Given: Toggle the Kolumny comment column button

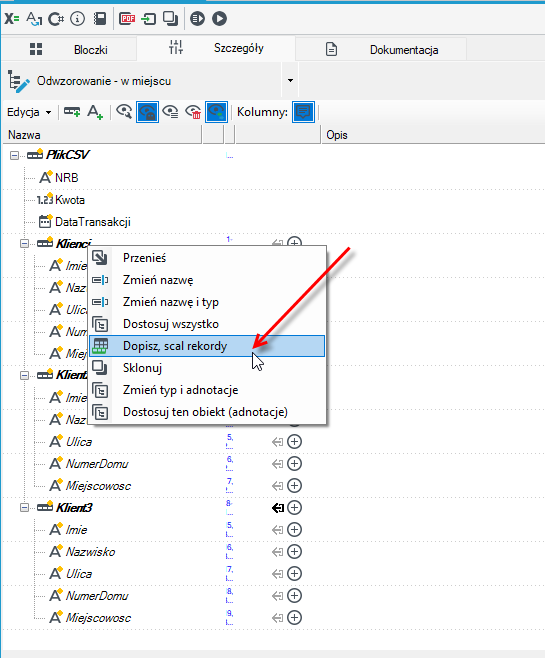Looking at the screenshot, I should point(303,112).
